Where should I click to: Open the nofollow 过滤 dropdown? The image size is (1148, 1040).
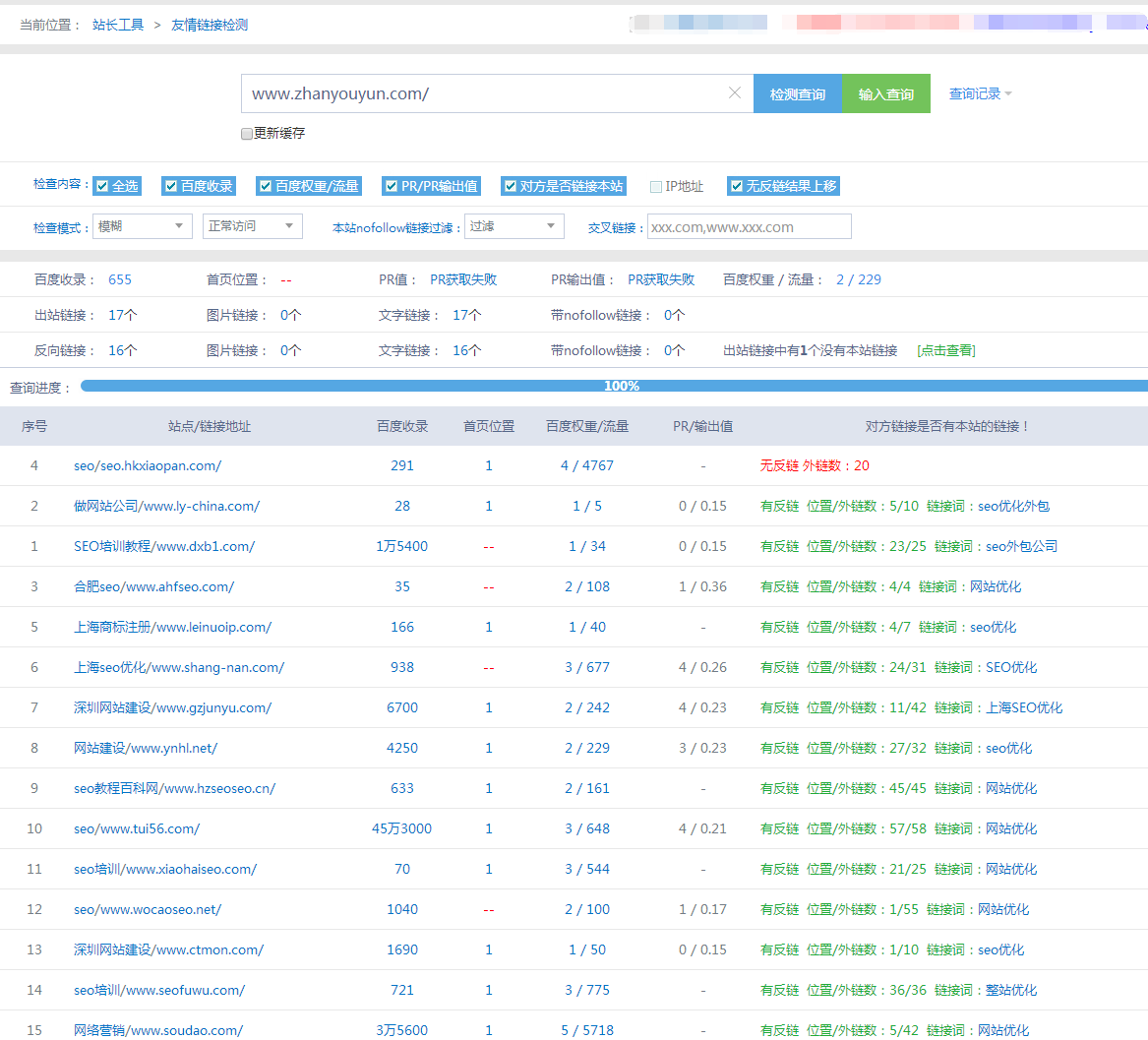[514, 226]
